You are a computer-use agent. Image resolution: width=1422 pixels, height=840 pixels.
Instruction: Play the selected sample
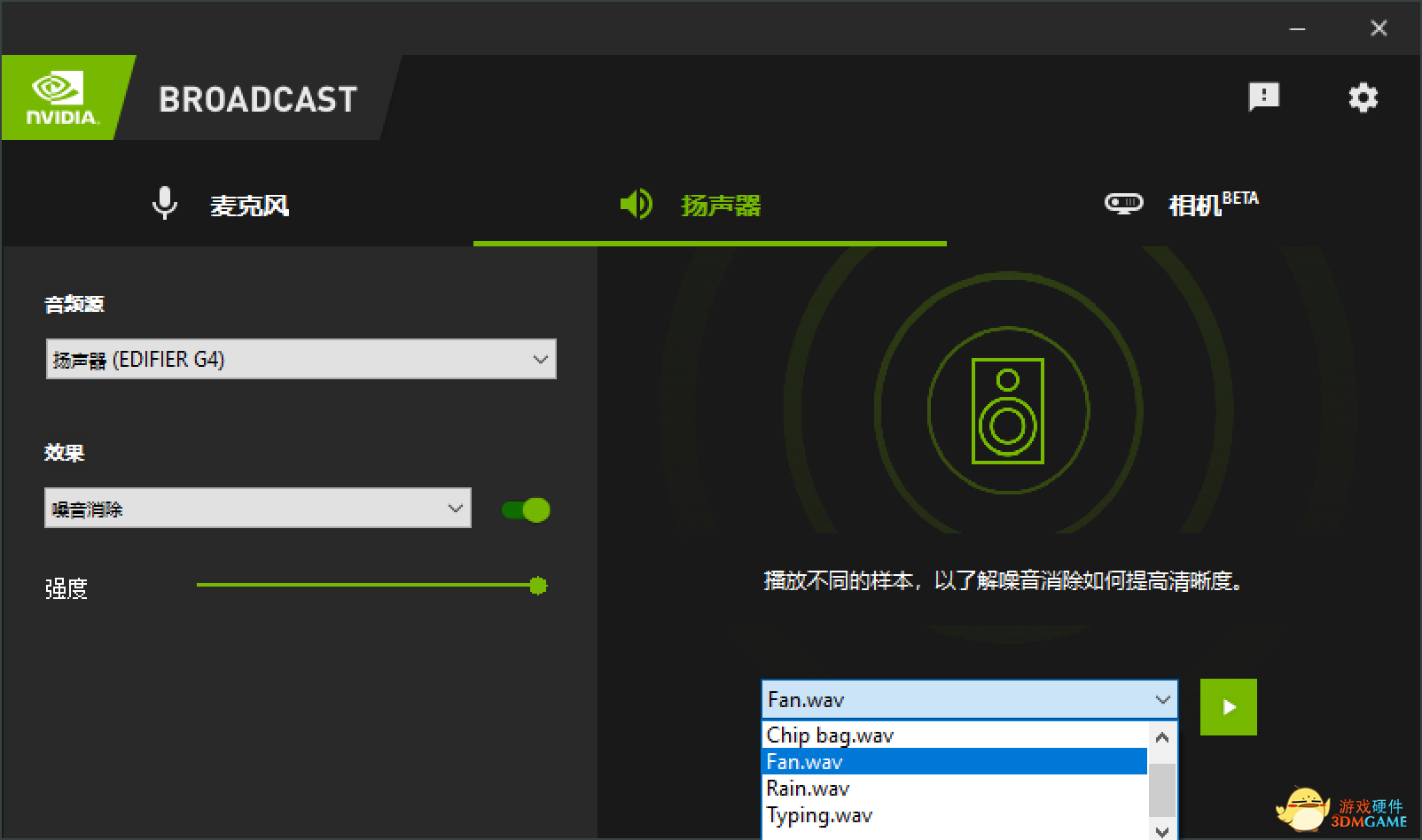1229,707
